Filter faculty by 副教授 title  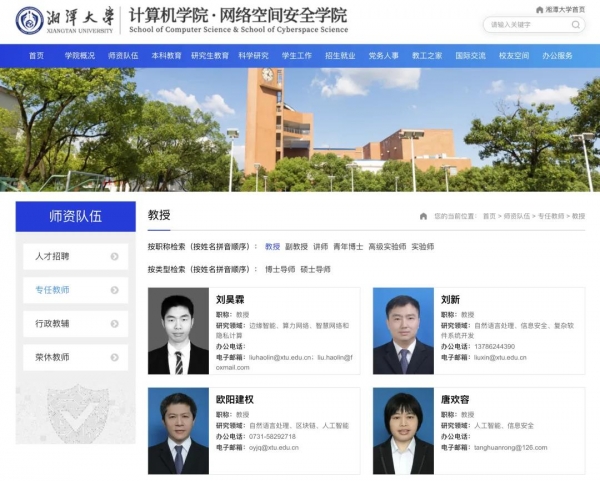tap(296, 246)
